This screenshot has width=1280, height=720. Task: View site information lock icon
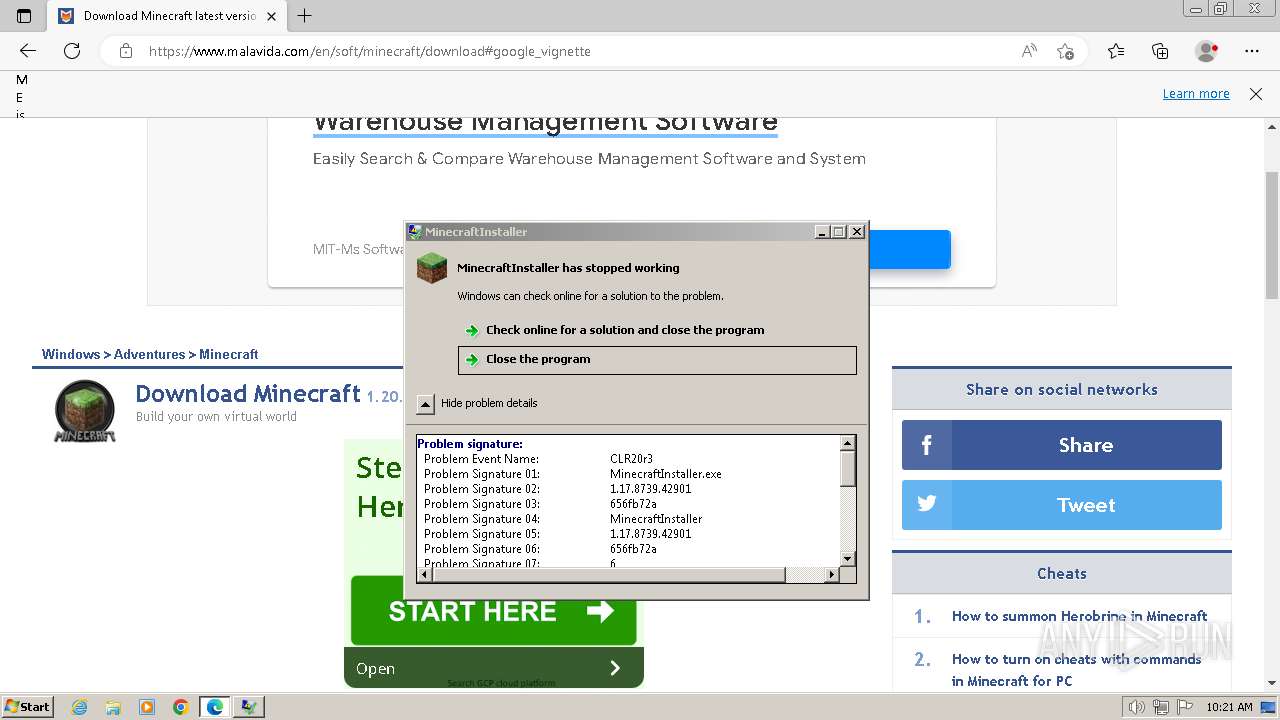(x=126, y=51)
